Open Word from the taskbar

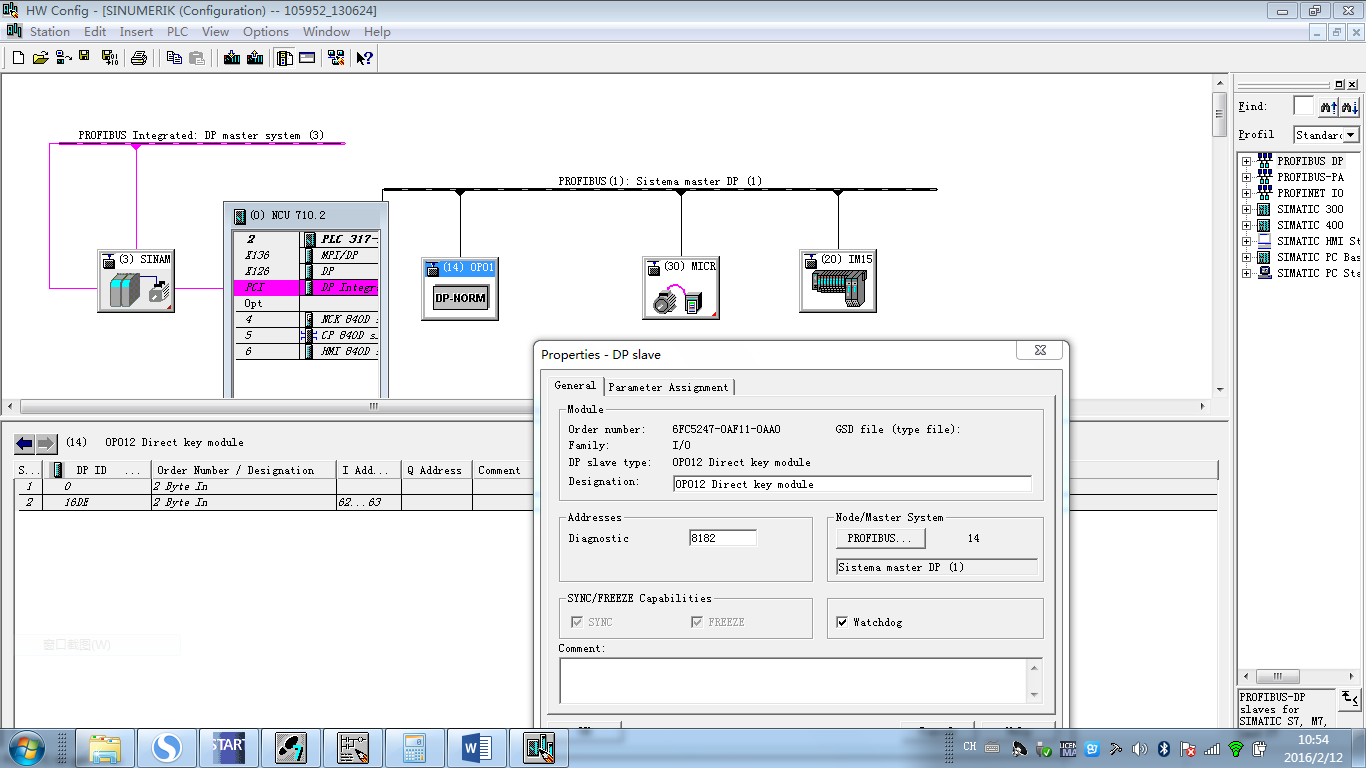tap(476, 747)
